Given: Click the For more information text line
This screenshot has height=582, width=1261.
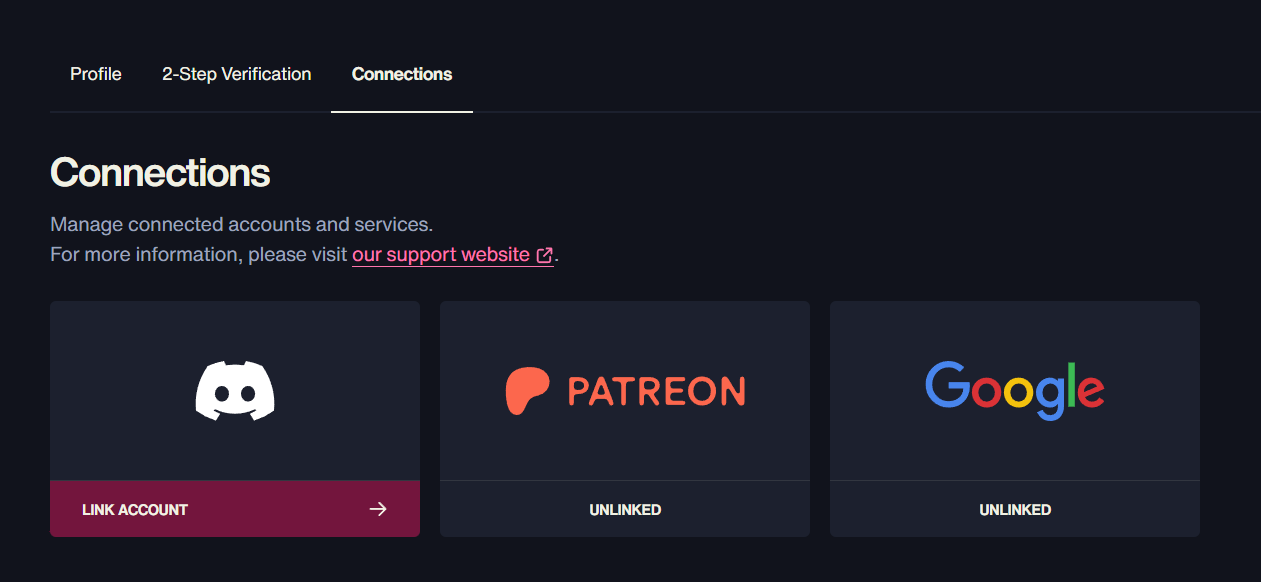Looking at the screenshot, I should 304,254.
